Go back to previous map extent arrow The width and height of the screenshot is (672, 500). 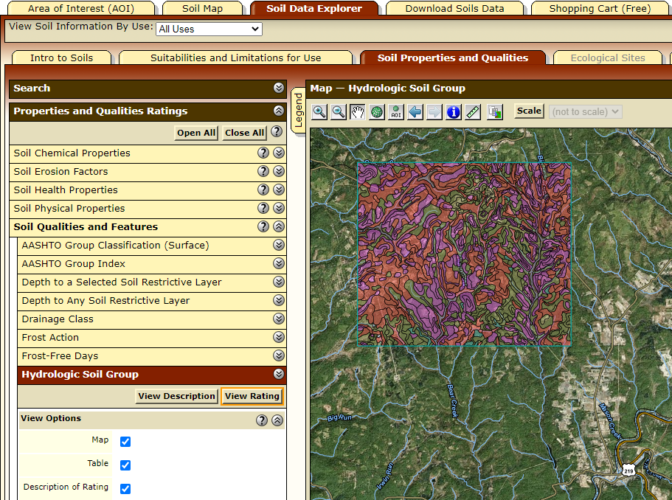(415, 112)
